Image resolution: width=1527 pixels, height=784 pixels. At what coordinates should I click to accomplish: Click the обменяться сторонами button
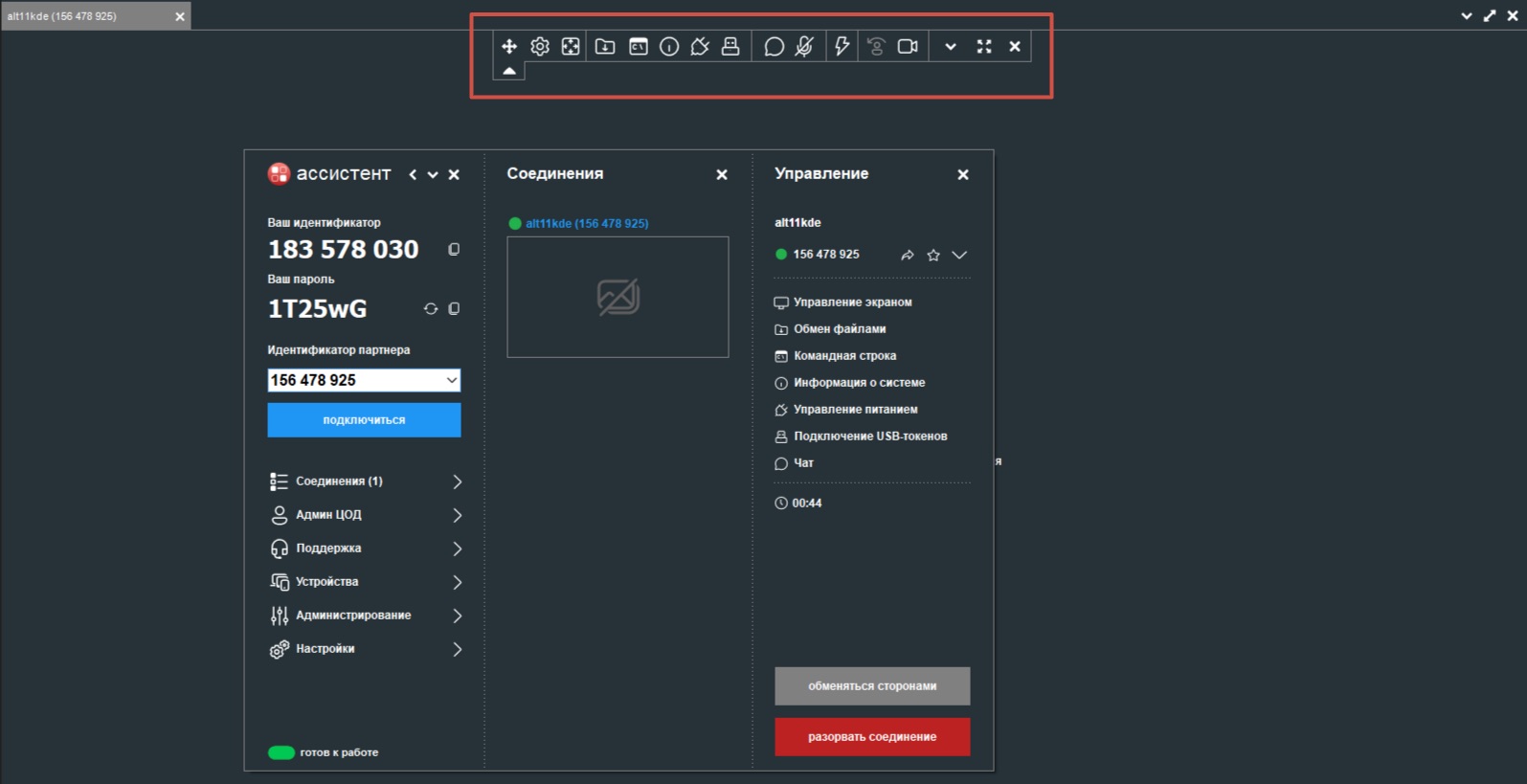point(872,686)
